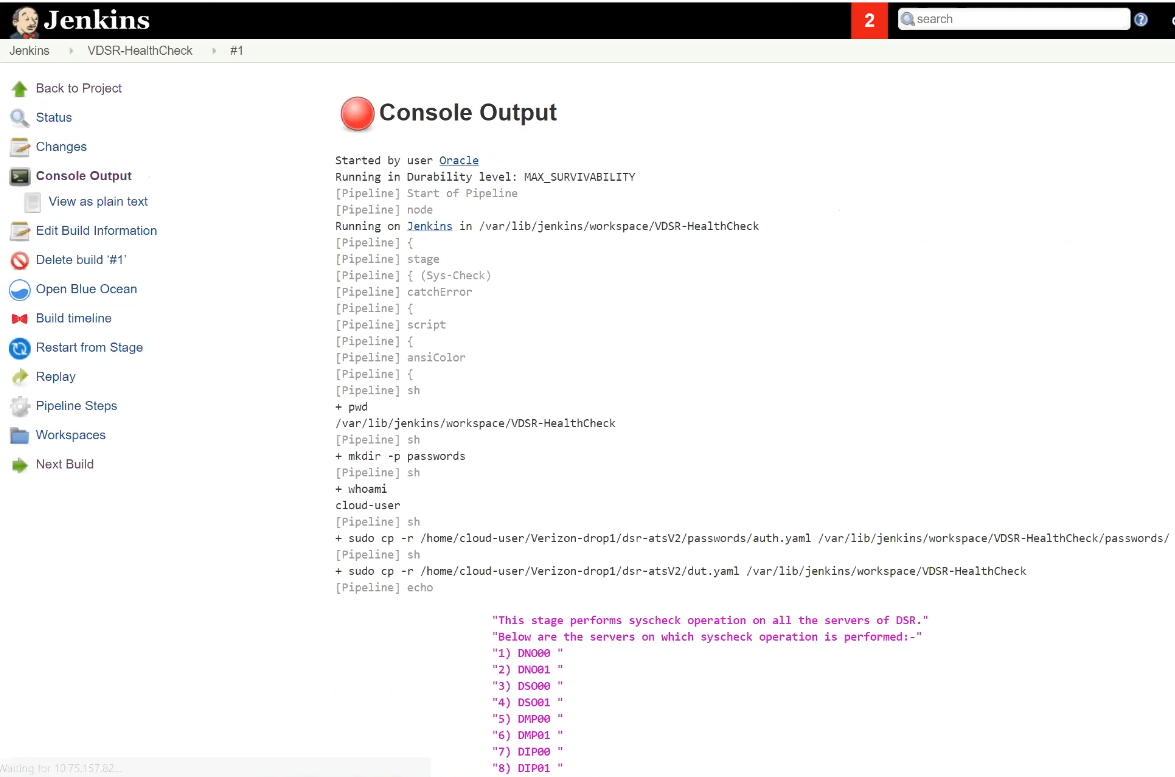
Task: Expand the Jenkins breadcrumb arrow
Action: pos(71,51)
